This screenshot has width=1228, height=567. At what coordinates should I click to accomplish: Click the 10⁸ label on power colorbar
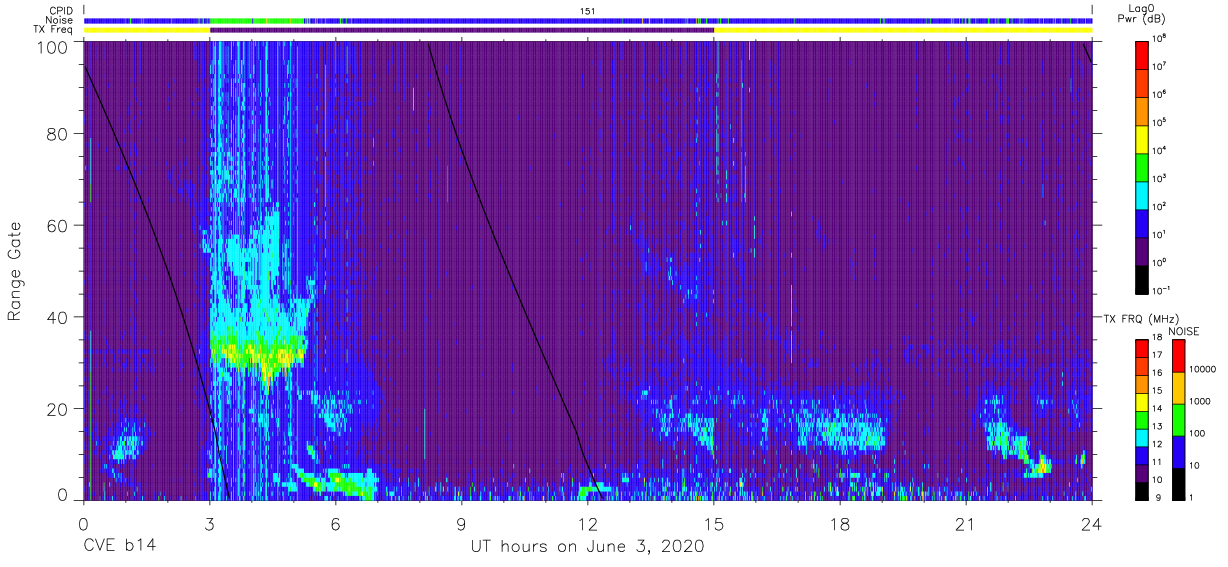pos(1161,38)
